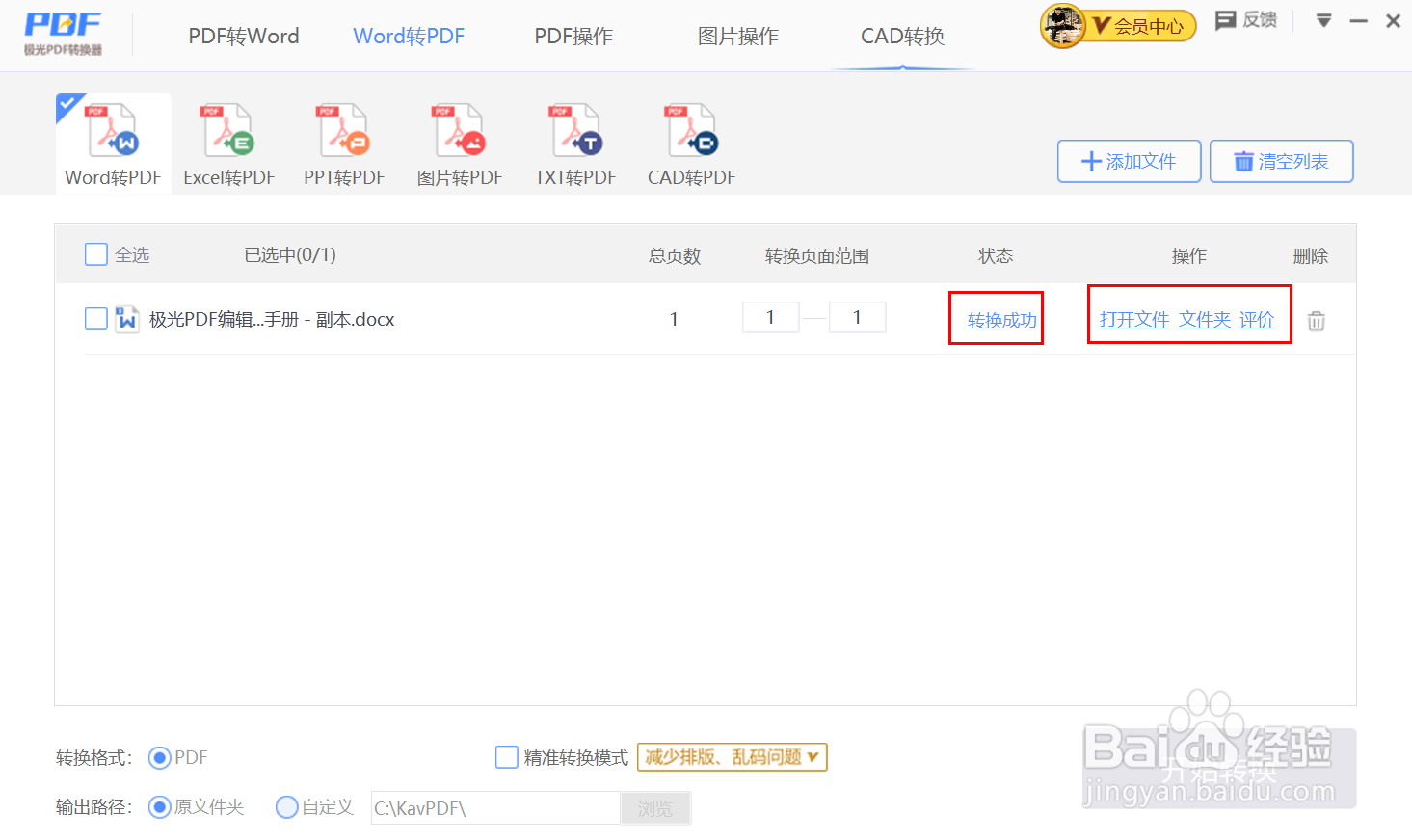Switch to CAD转换 tab

pyautogui.click(x=903, y=37)
